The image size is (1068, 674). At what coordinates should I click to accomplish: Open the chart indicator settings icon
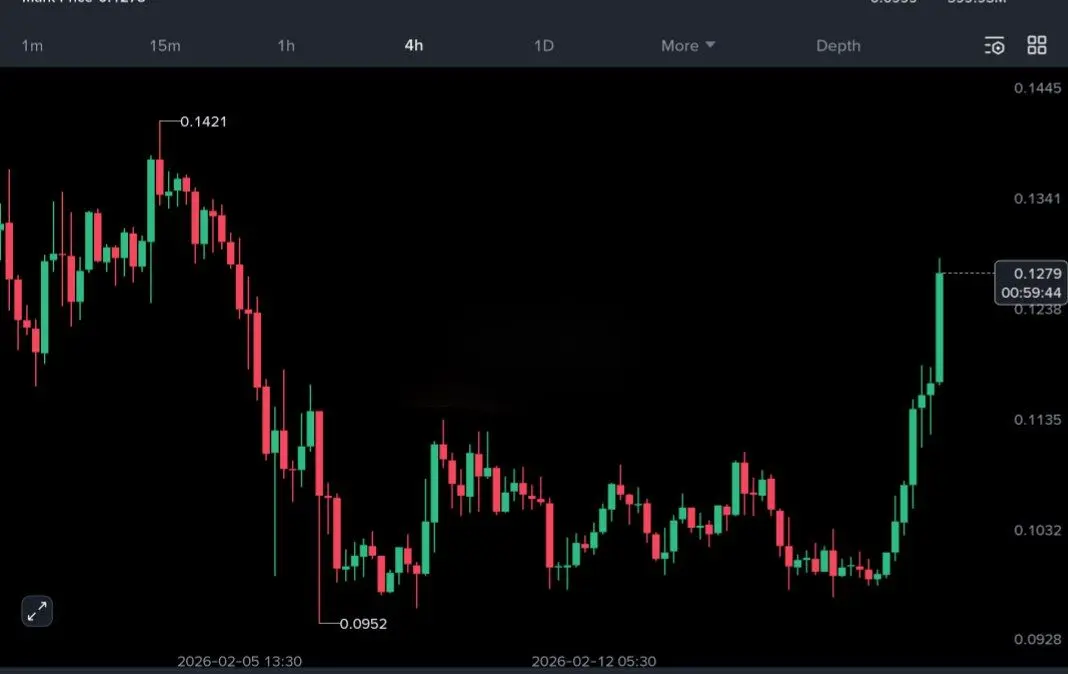click(x=994, y=46)
